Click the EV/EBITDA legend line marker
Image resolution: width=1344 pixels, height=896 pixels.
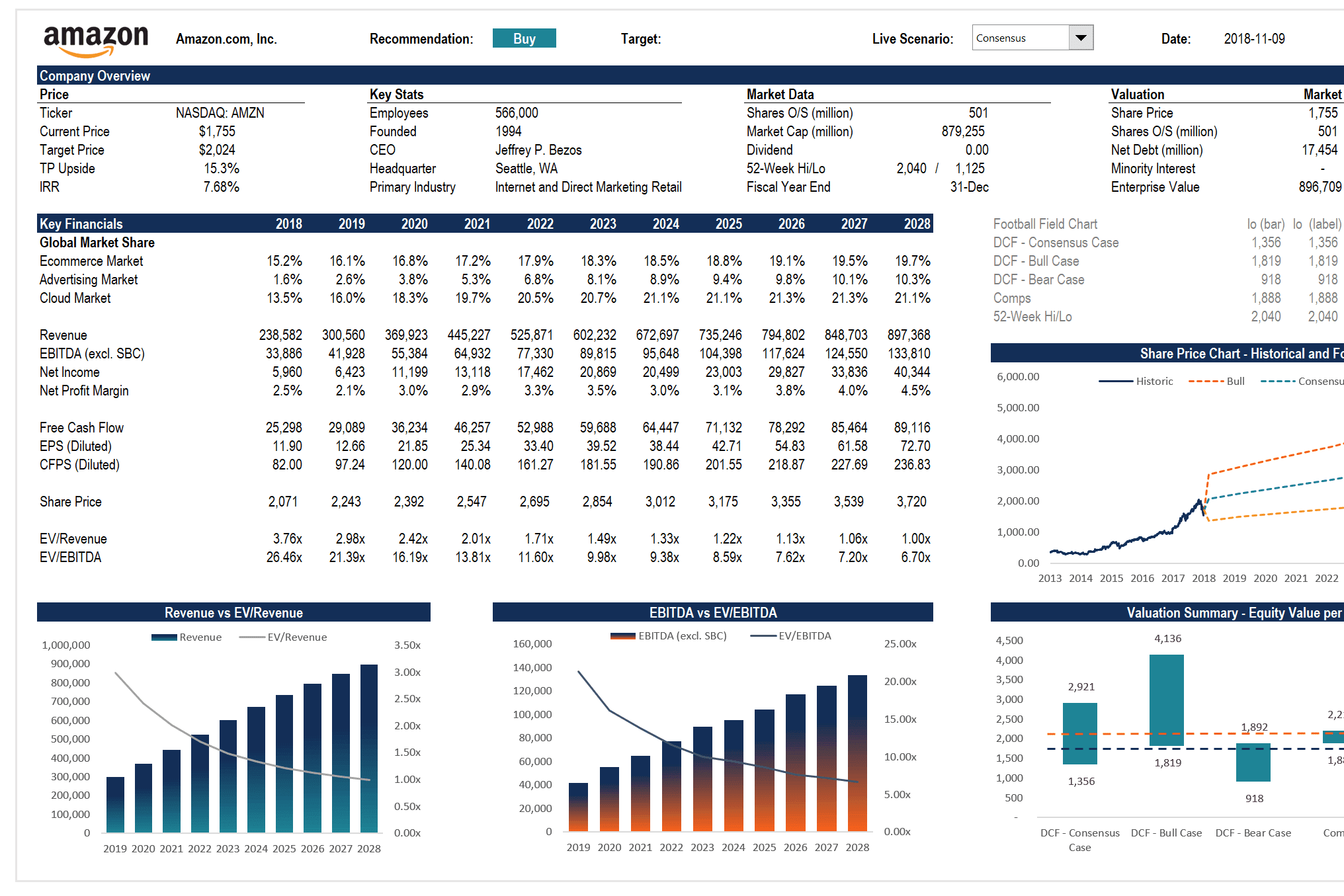point(763,636)
